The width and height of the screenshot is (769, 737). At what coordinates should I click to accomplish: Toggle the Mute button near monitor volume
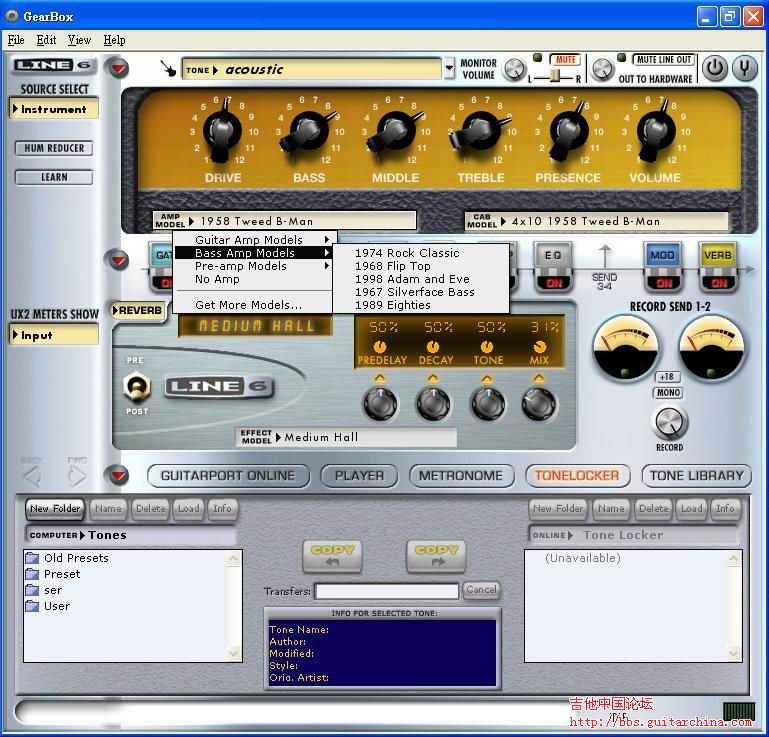tap(566, 60)
